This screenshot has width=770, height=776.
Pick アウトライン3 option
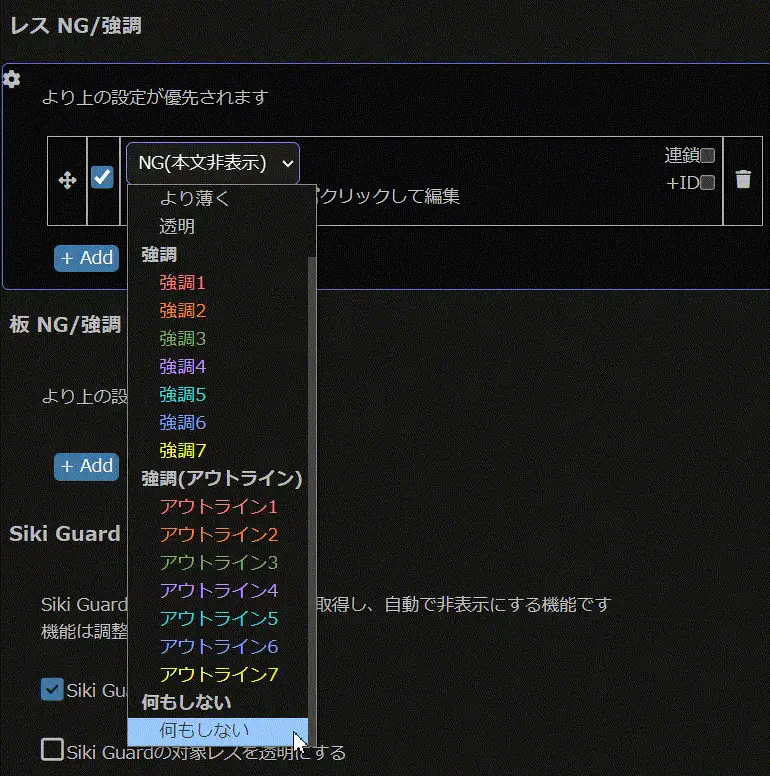pyautogui.click(x=218, y=562)
